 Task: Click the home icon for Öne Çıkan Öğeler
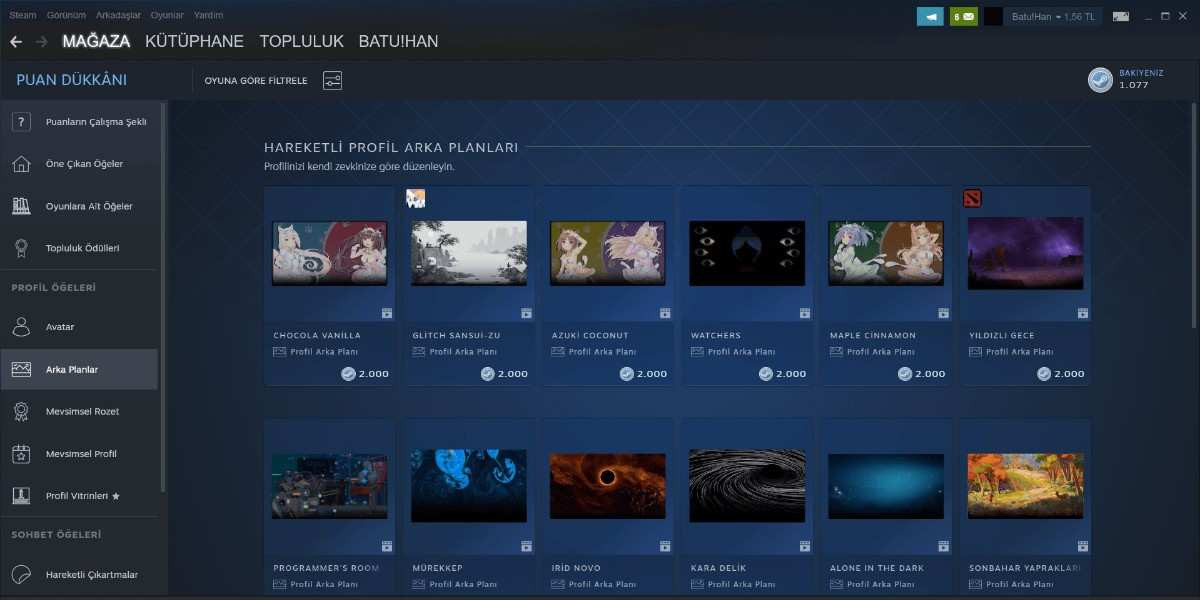point(21,164)
